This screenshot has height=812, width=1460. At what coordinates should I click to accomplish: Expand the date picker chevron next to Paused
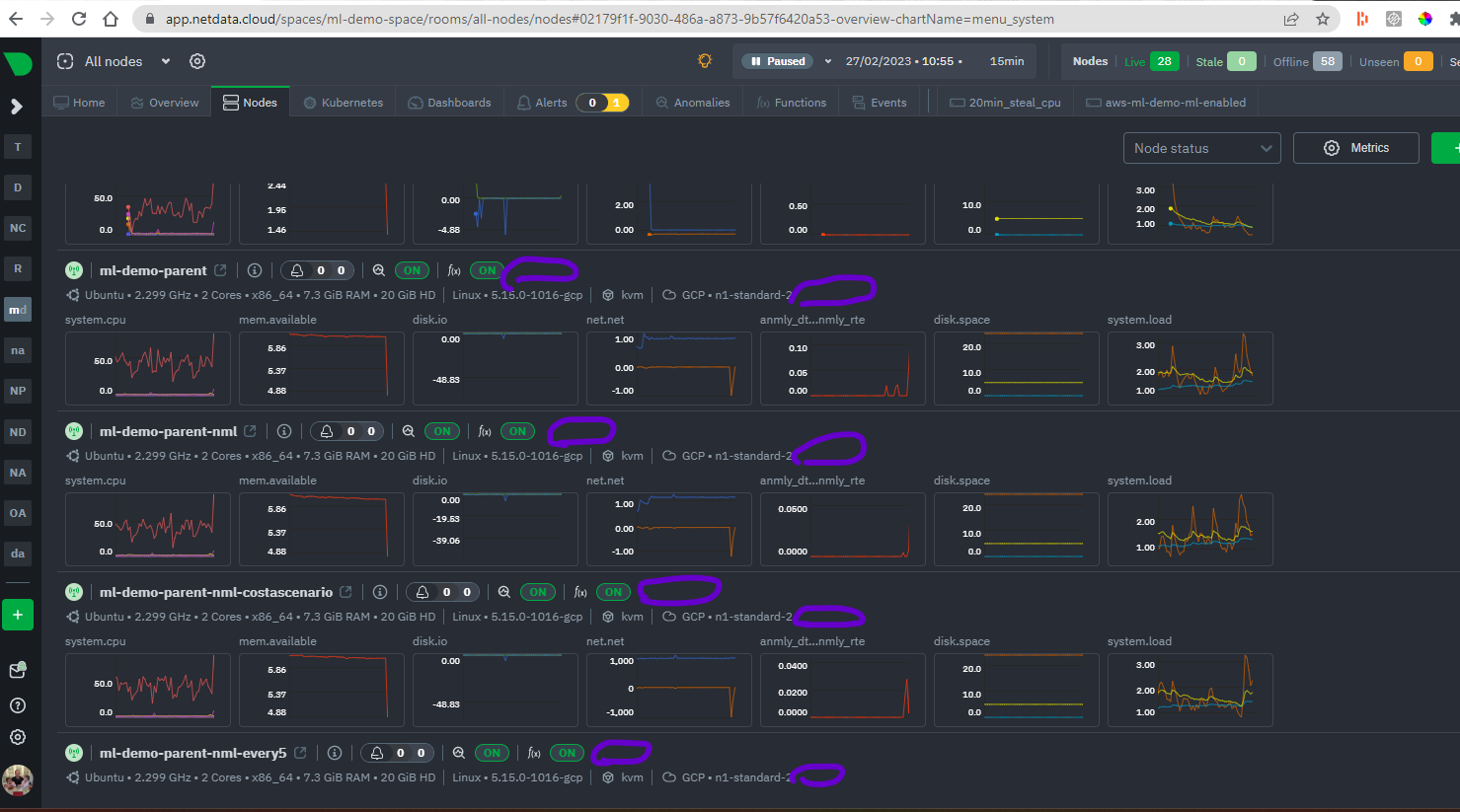[x=827, y=60]
